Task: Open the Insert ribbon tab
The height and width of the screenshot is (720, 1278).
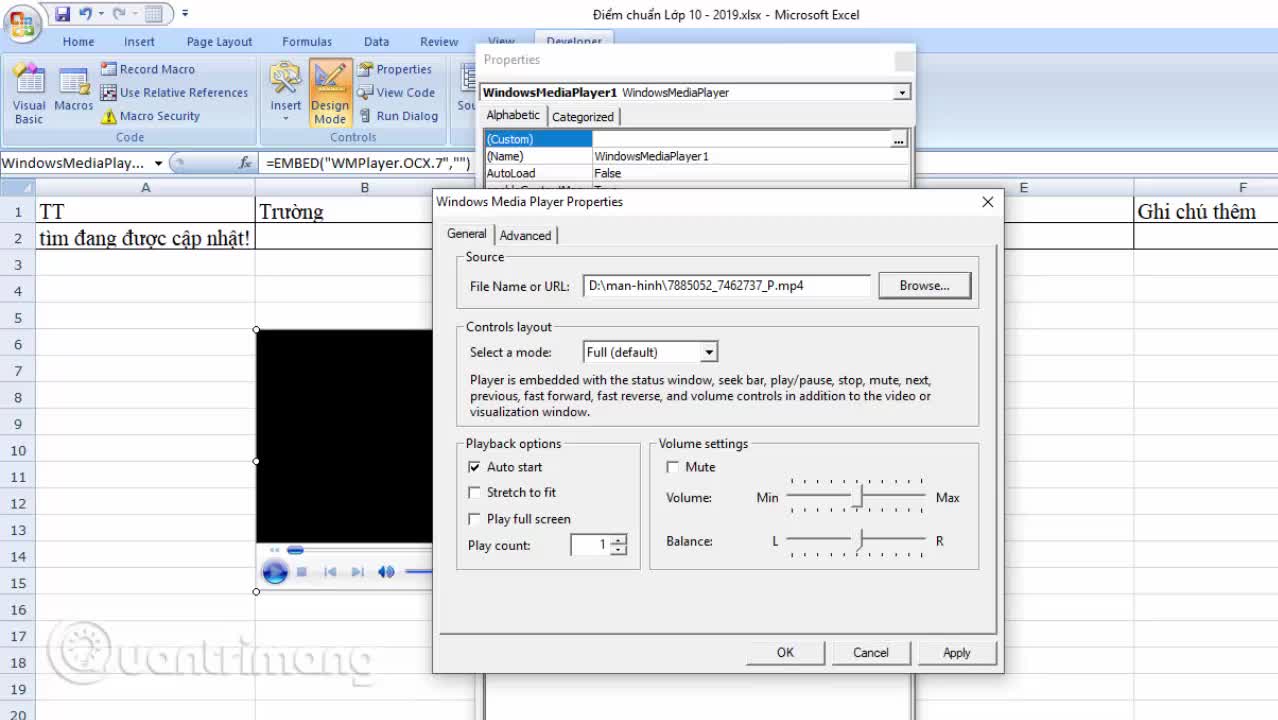Action: [139, 42]
